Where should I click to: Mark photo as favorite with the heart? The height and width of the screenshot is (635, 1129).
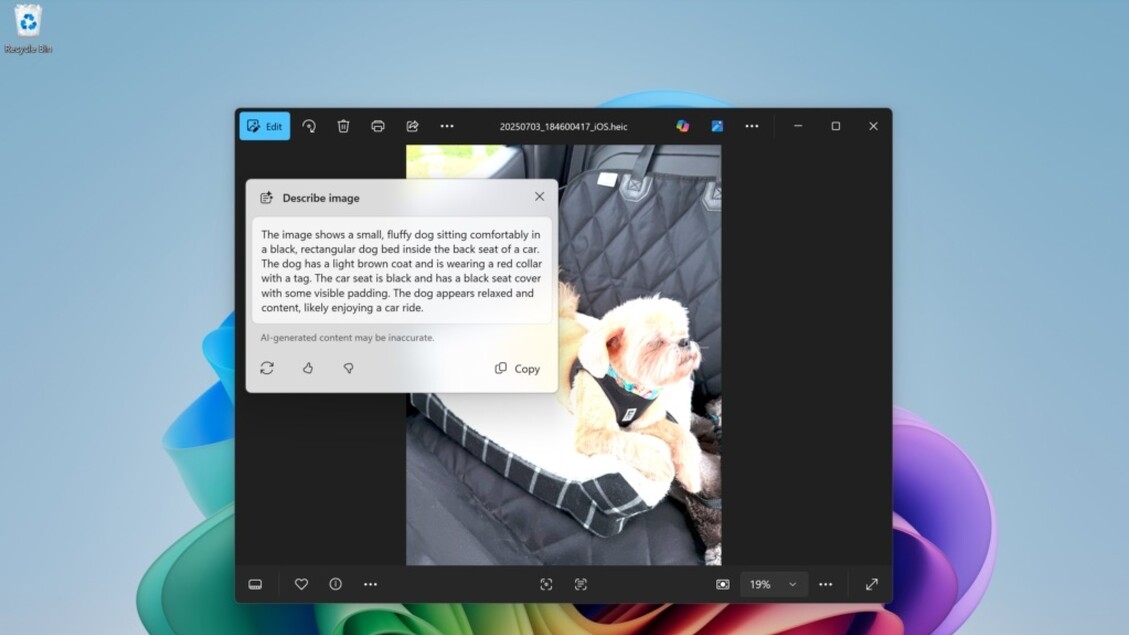tap(301, 584)
